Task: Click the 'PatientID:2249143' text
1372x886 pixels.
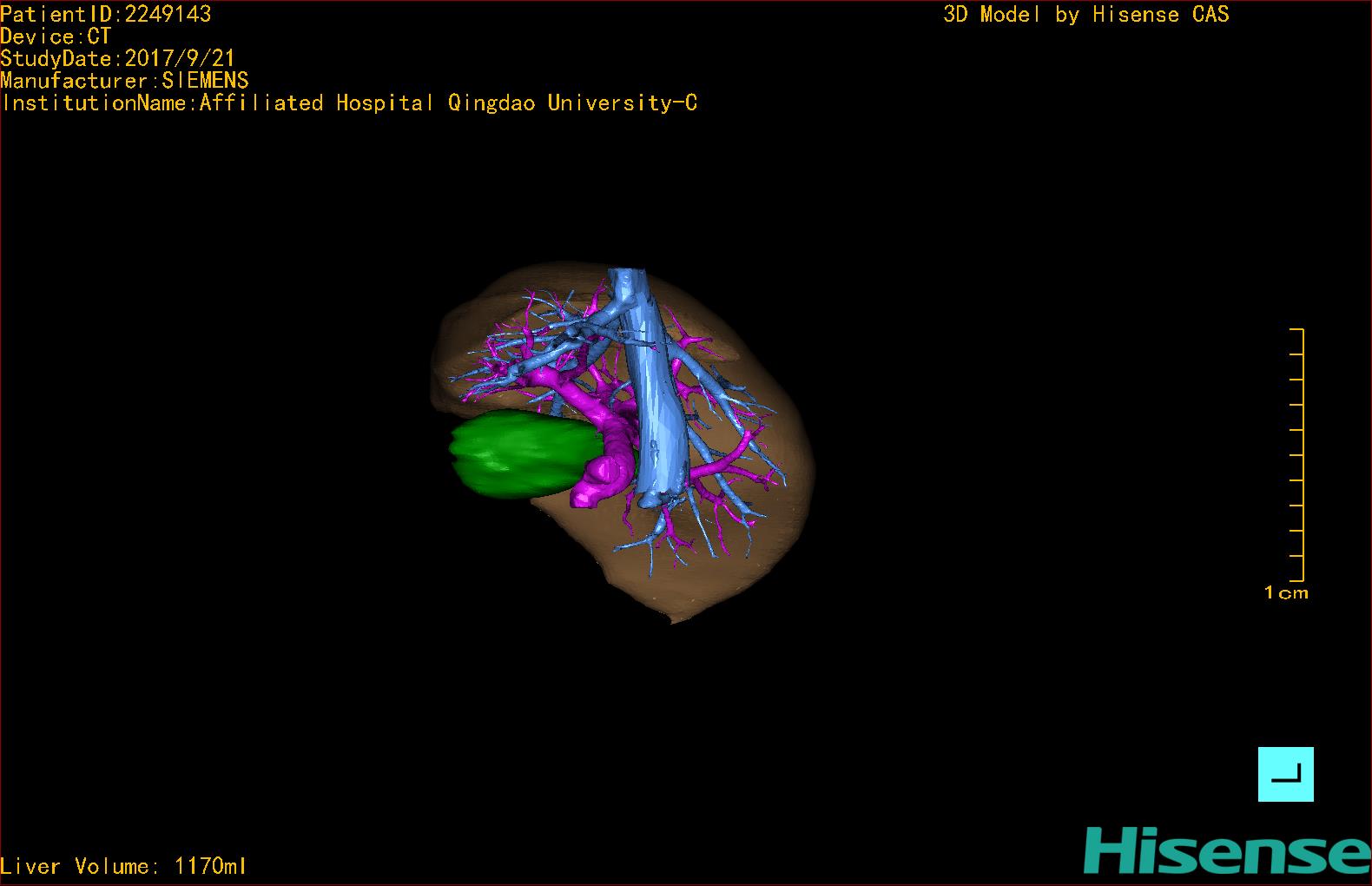Action: click(x=106, y=14)
